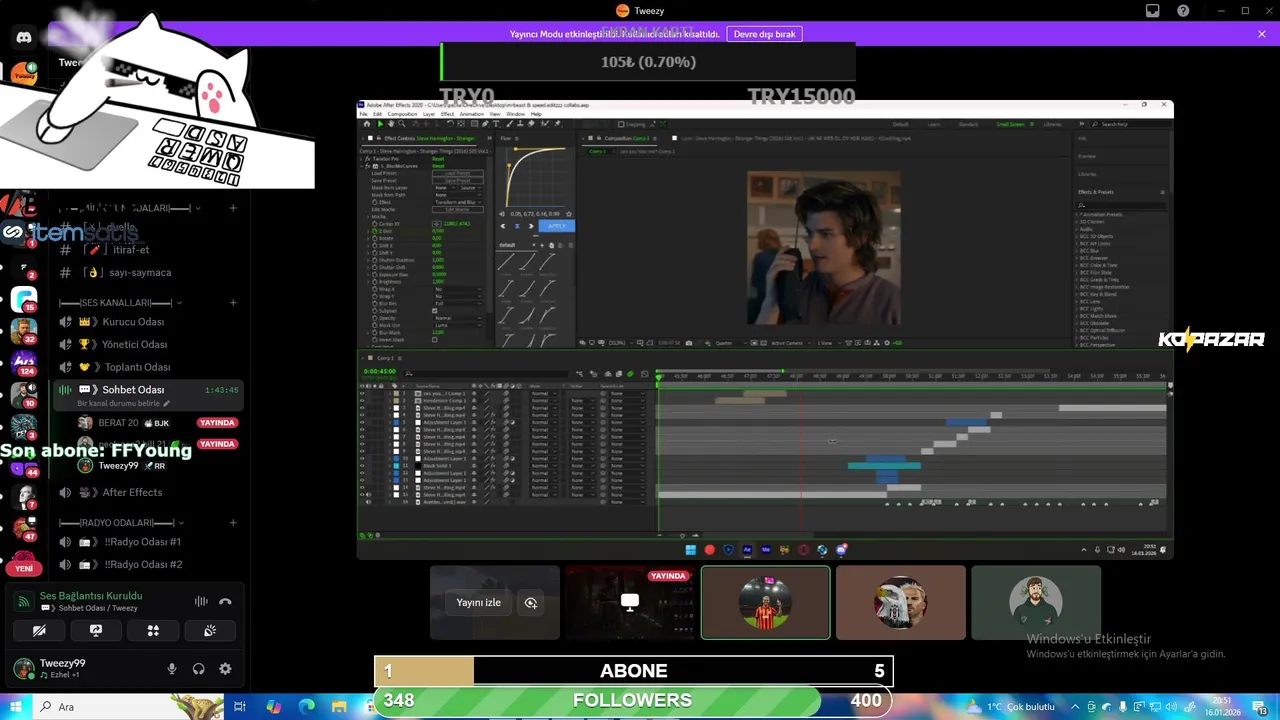Share your screen in Discord voice panel
The image size is (1280, 720).
tap(96, 631)
